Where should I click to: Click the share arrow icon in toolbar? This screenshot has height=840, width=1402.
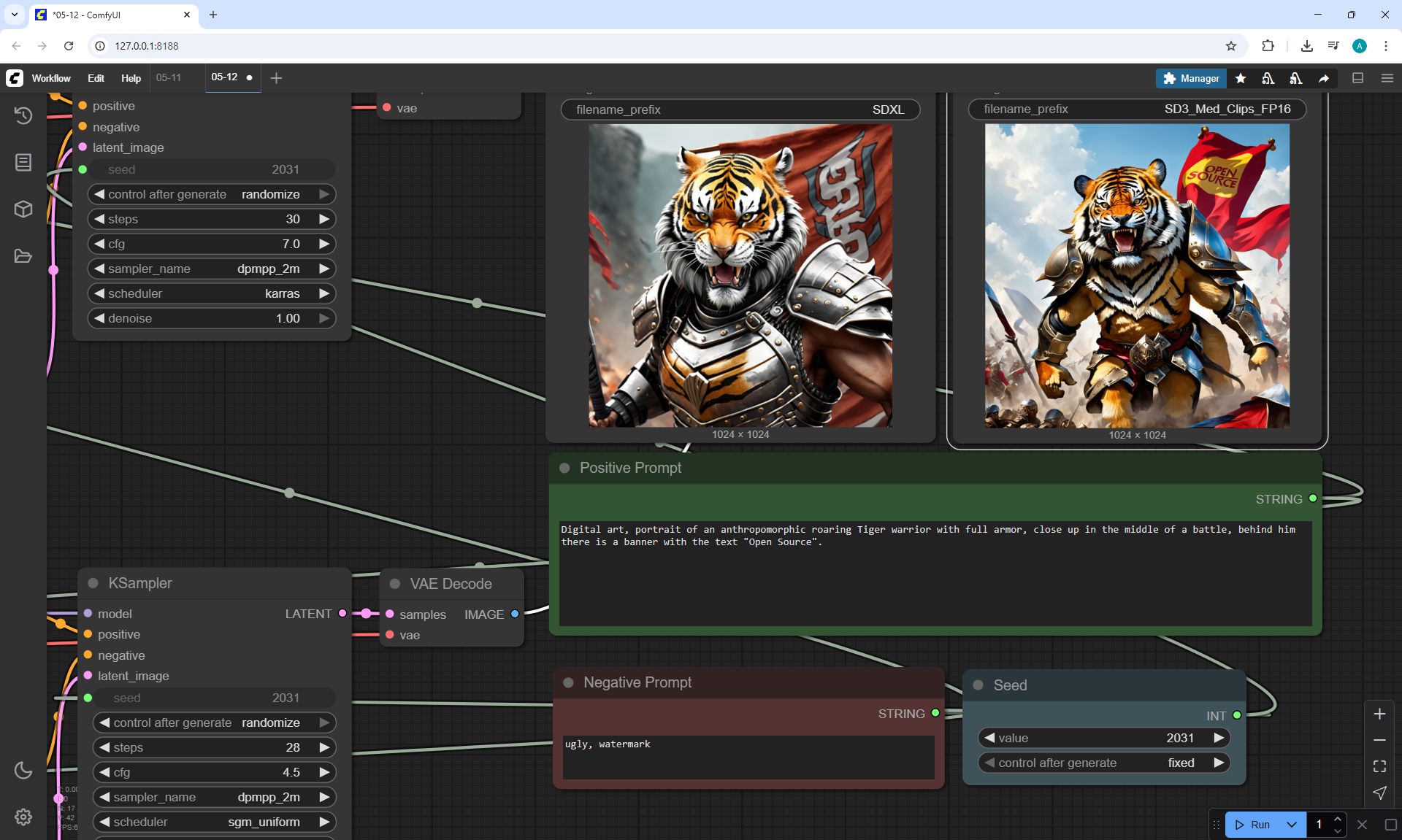click(x=1324, y=78)
